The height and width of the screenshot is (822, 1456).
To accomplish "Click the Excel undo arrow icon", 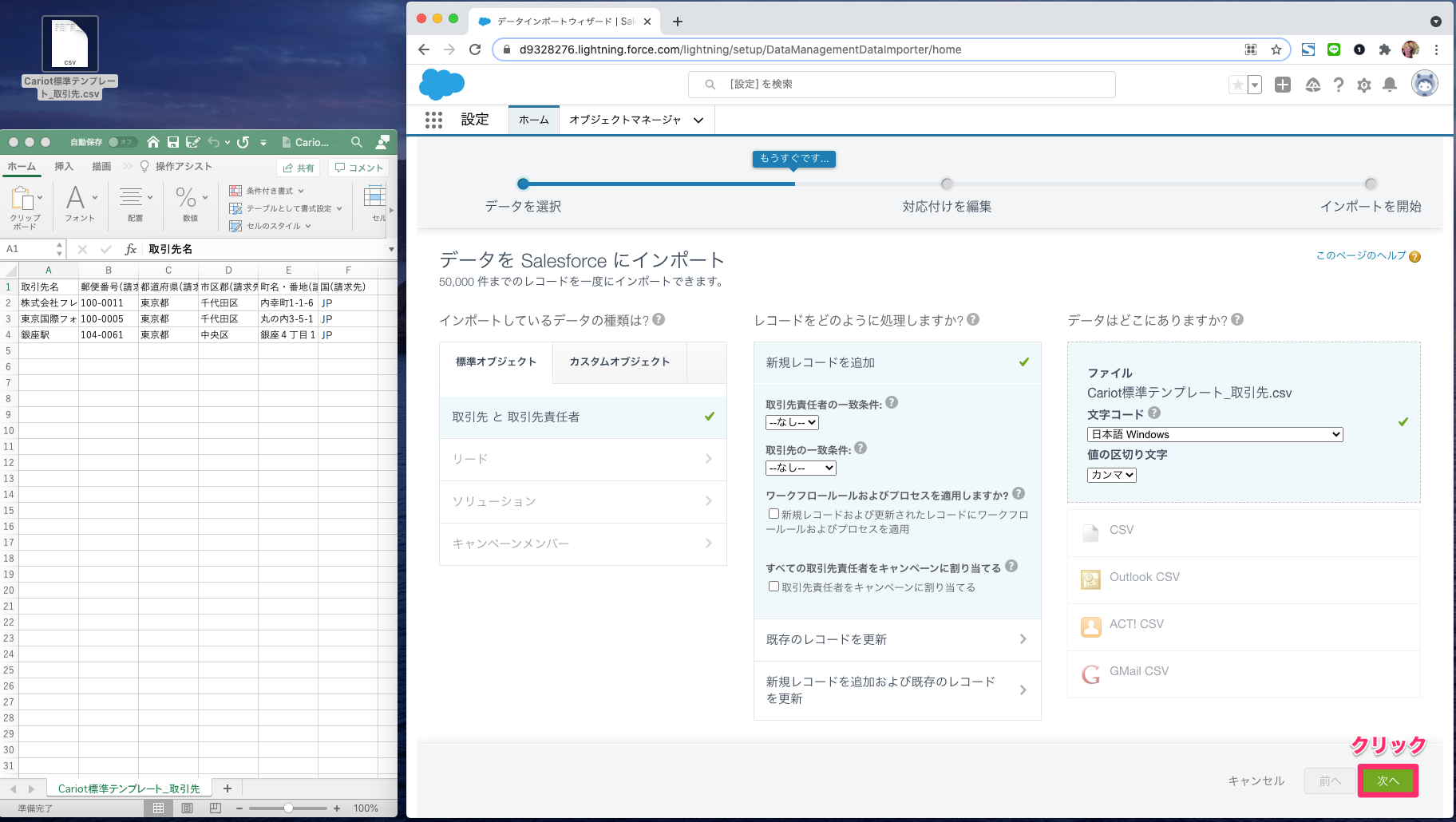I will [x=213, y=142].
